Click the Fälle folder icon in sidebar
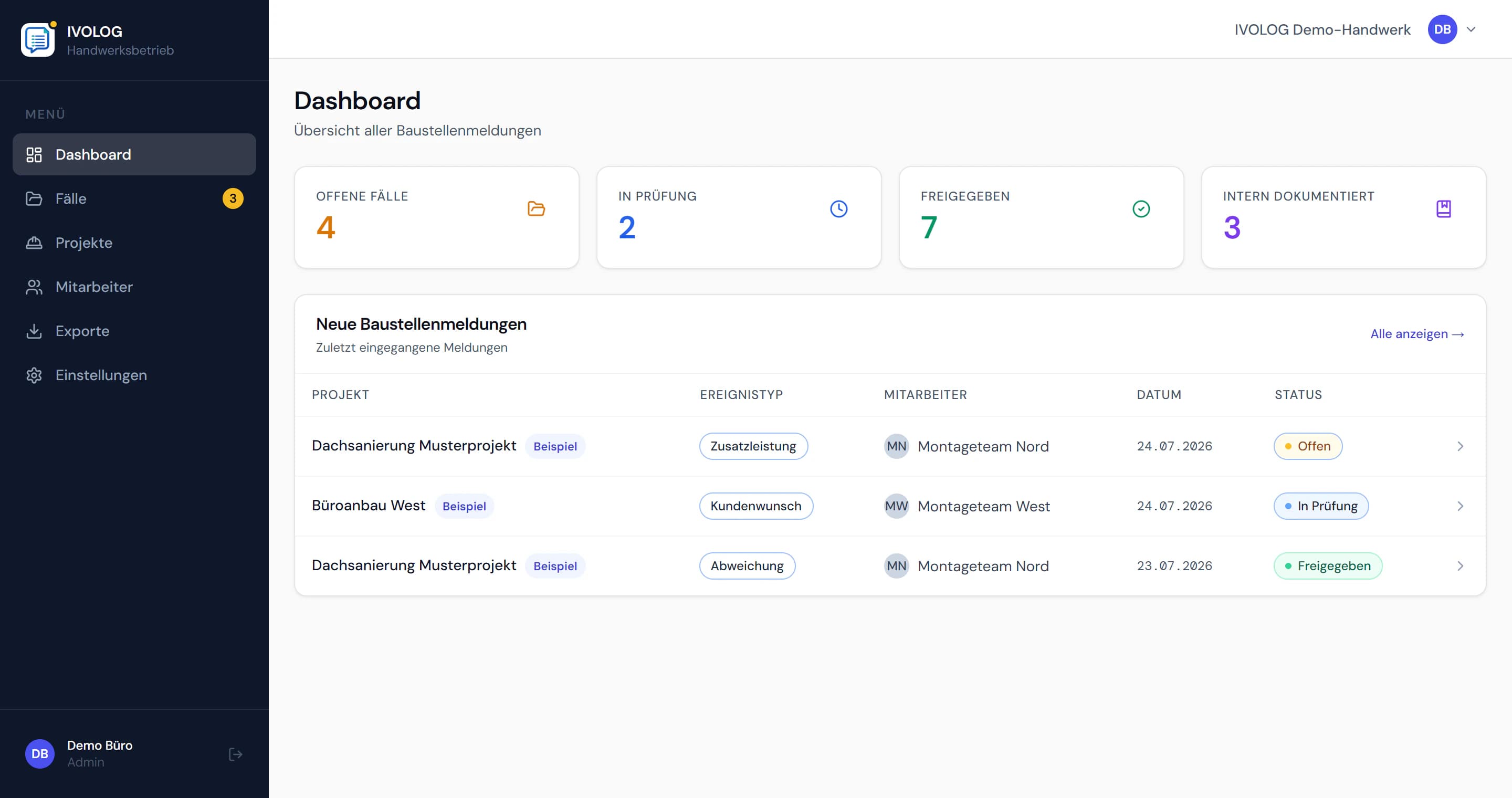 coord(34,199)
